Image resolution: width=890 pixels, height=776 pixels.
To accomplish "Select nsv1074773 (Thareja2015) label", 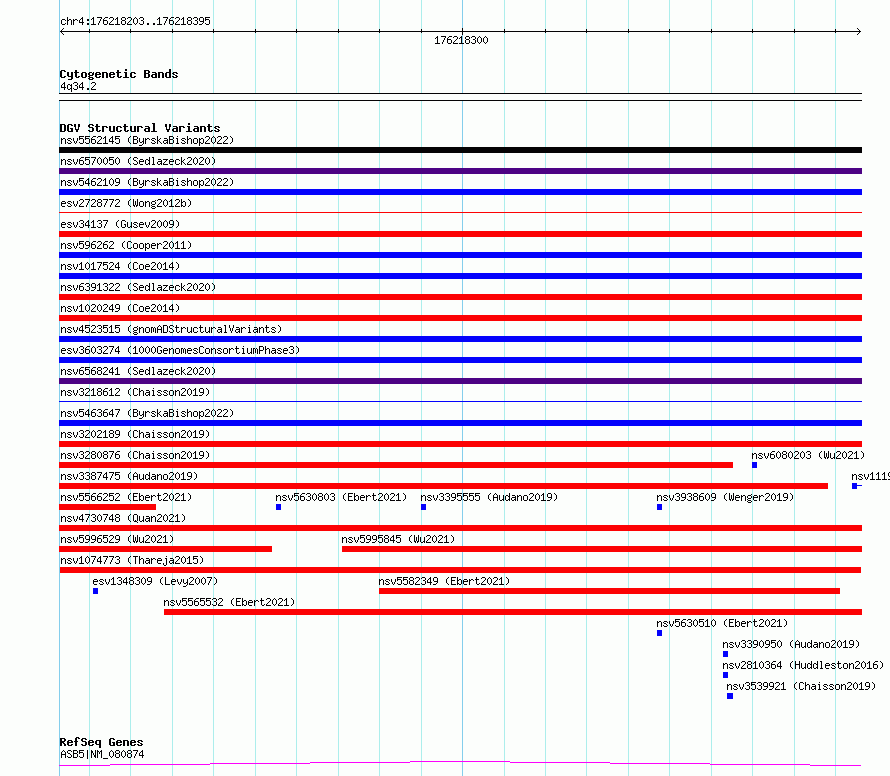I will point(132,560).
